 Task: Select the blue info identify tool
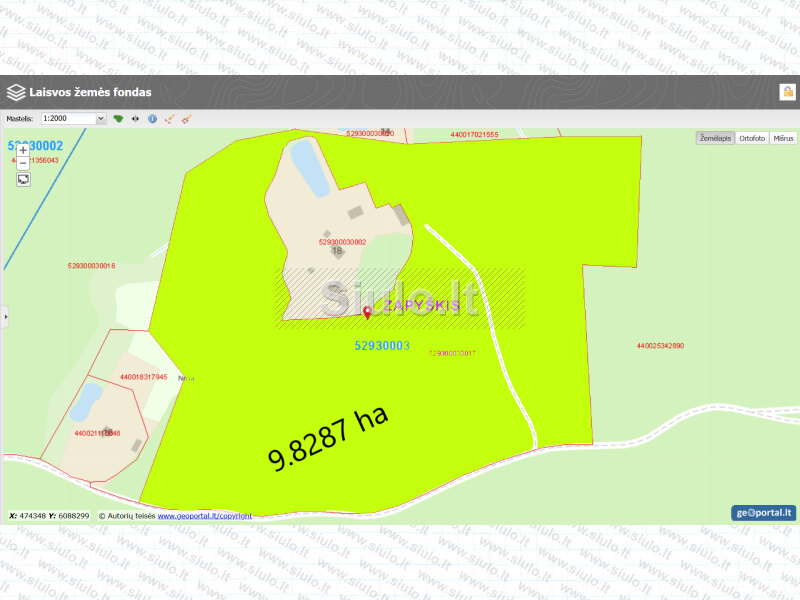coord(152,118)
